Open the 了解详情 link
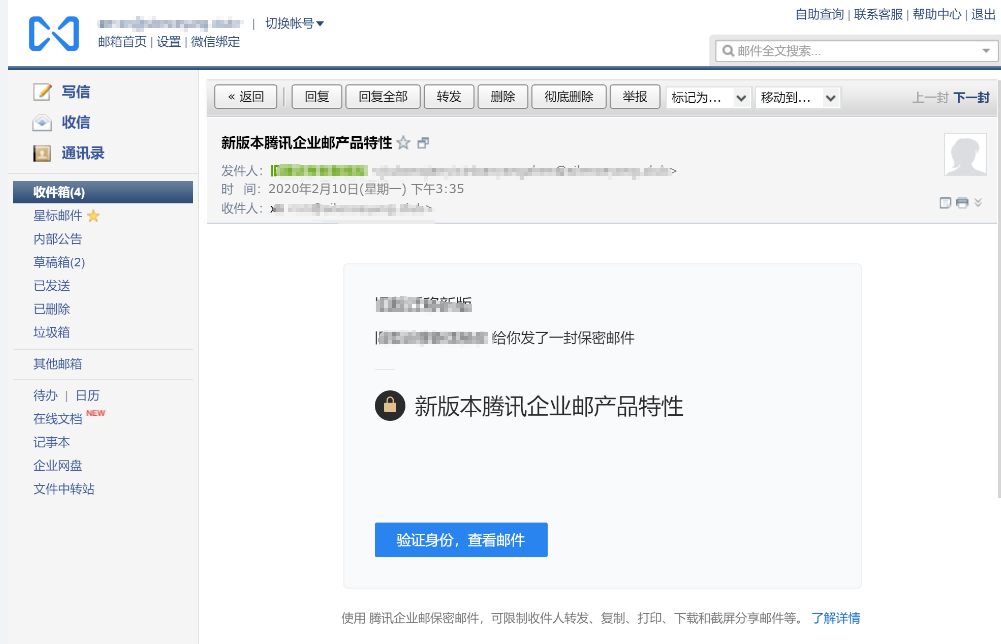This screenshot has width=1001, height=644. click(x=836, y=618)
